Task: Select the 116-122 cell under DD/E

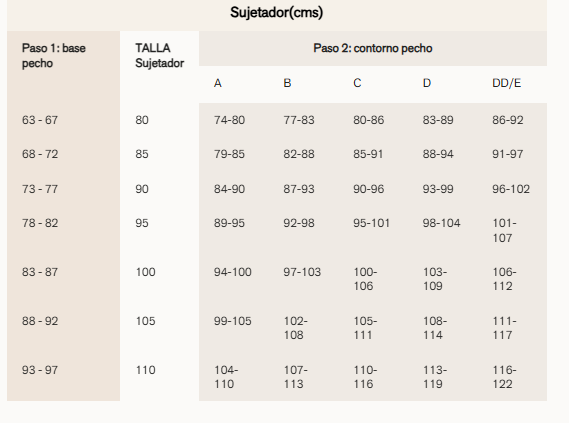Action: tap(504, 377)
